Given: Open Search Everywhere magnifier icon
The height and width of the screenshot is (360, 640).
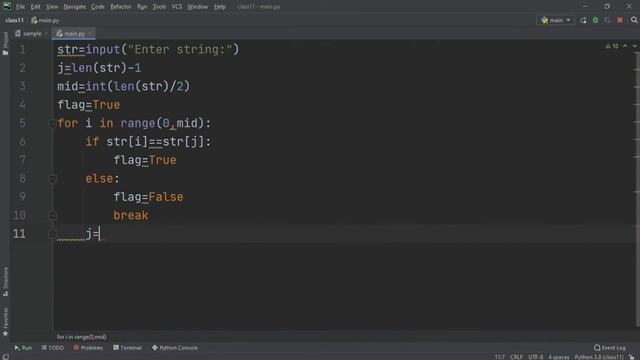Looking at the screenshot, I should [x=634, y=20].
